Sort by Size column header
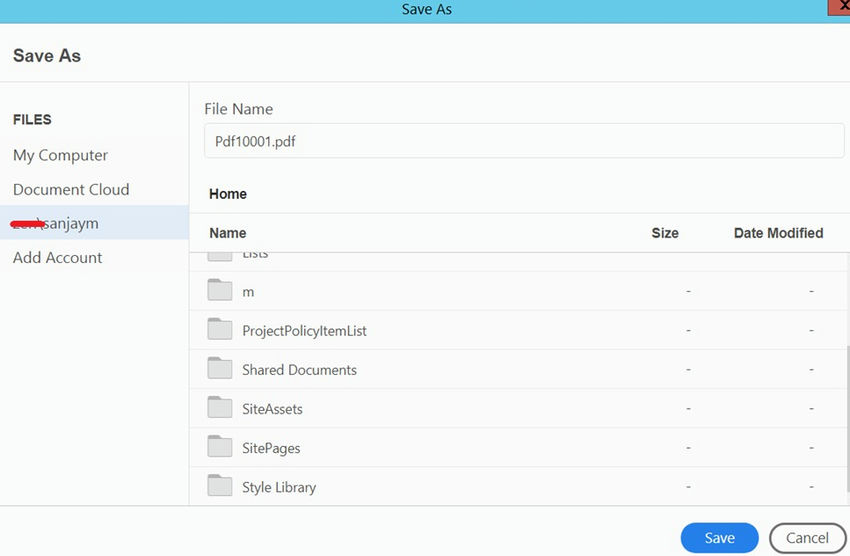The image size is (850, 556). (665, 233)
